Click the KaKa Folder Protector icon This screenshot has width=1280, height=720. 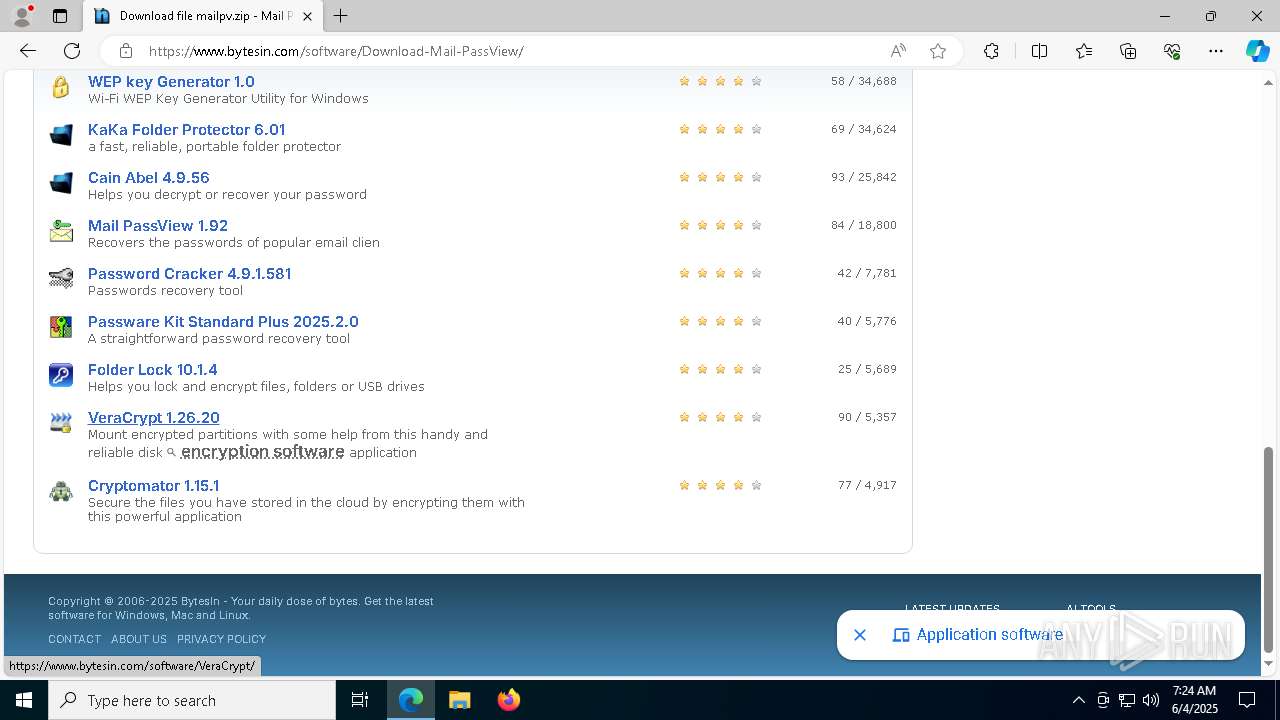61,135
